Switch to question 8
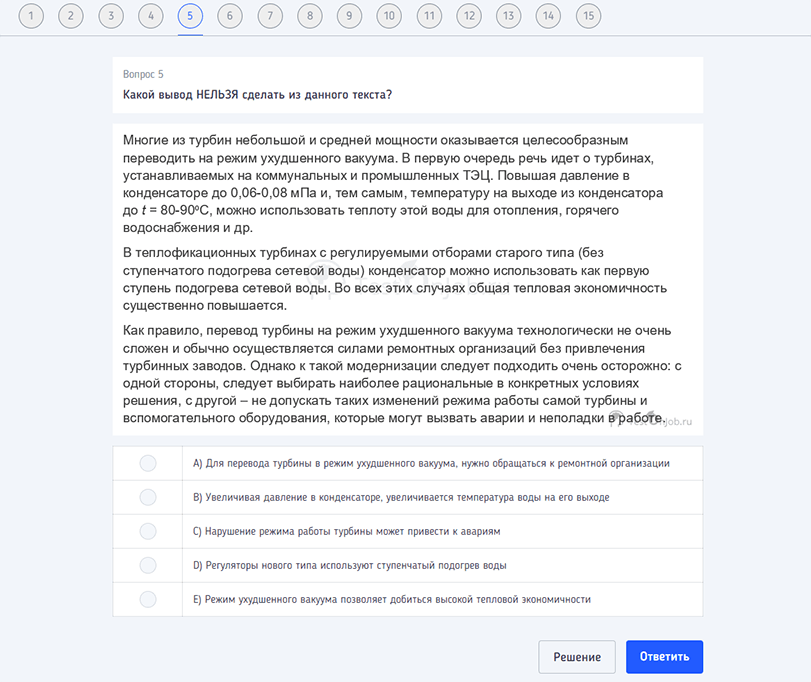Screen dimensions: 811x682 [310, 16]
